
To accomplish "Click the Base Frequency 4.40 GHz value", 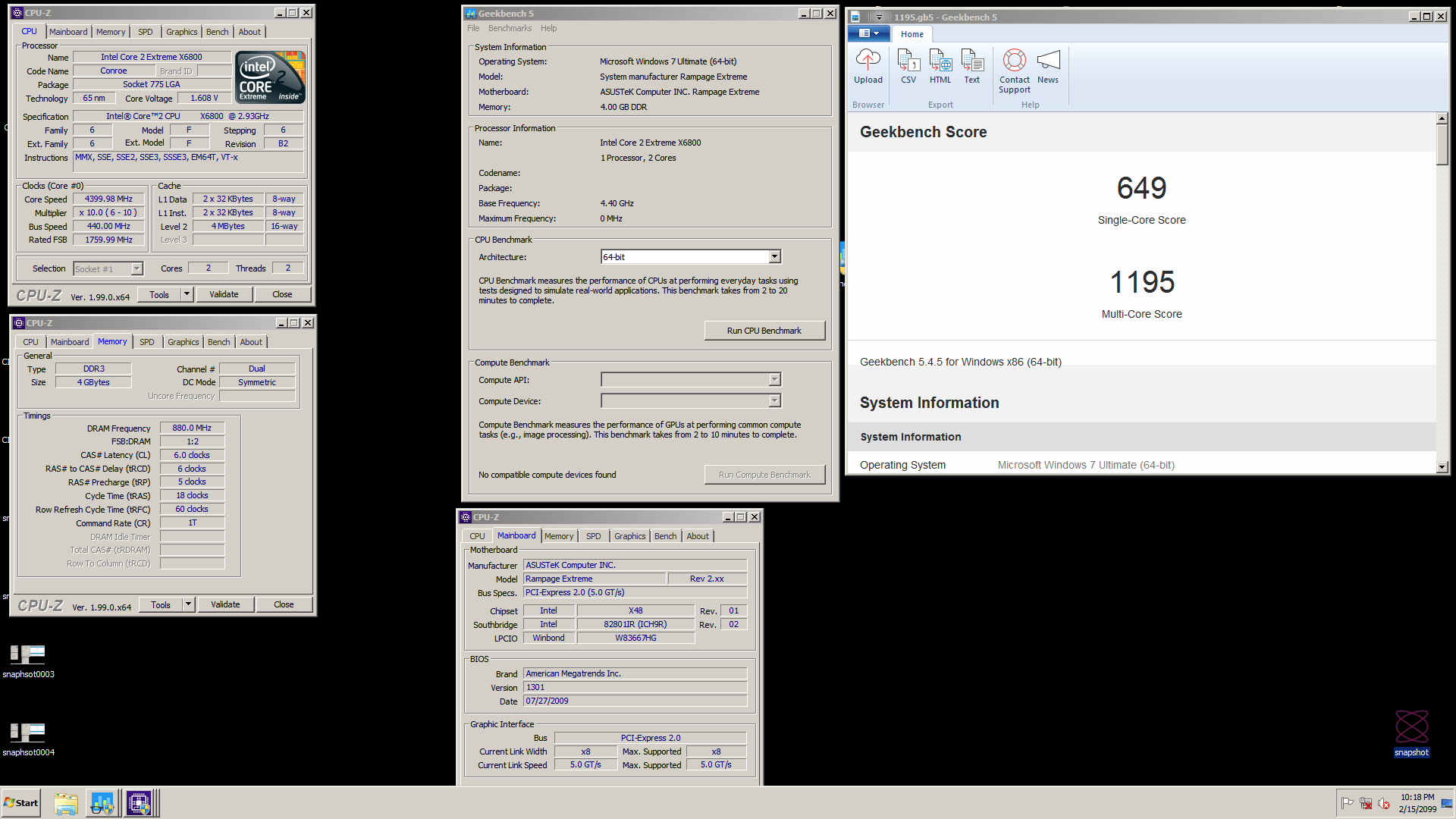I will [617, 203].
